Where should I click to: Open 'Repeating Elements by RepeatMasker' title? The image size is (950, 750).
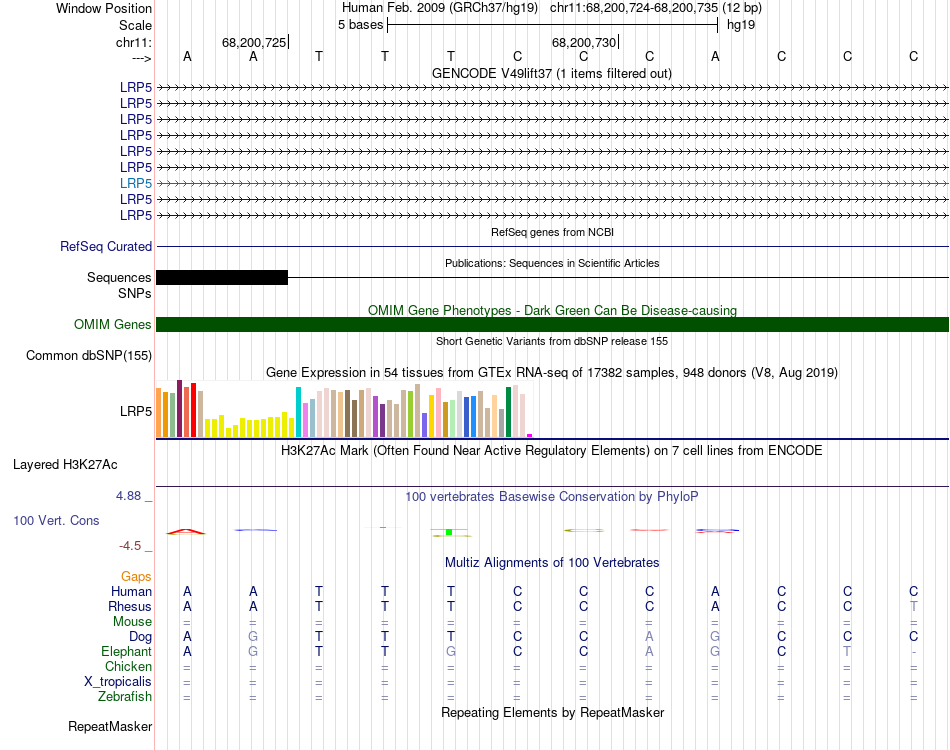pyautogui.click(x=552, y=712)
